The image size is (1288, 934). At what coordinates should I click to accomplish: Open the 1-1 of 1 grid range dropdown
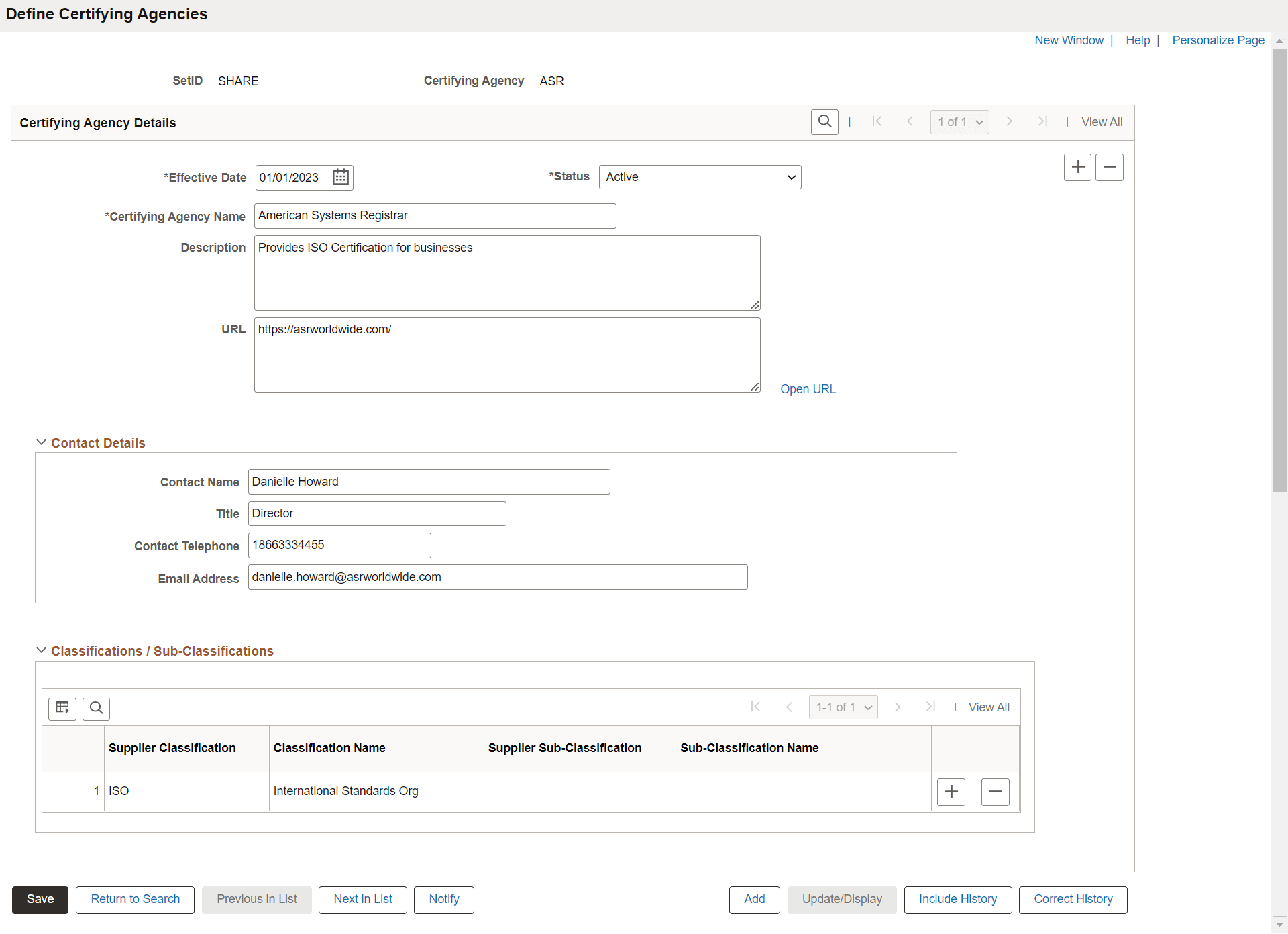coord(843,707)
